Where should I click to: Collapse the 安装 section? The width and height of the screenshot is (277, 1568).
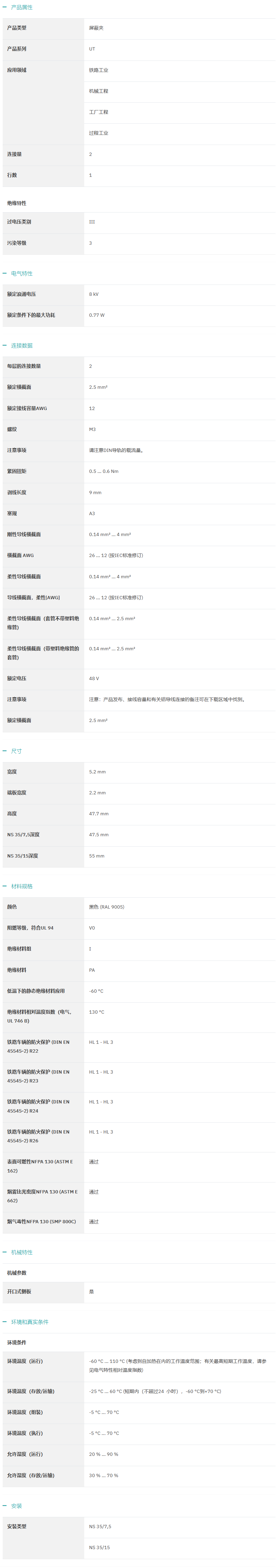point(12,1505)
